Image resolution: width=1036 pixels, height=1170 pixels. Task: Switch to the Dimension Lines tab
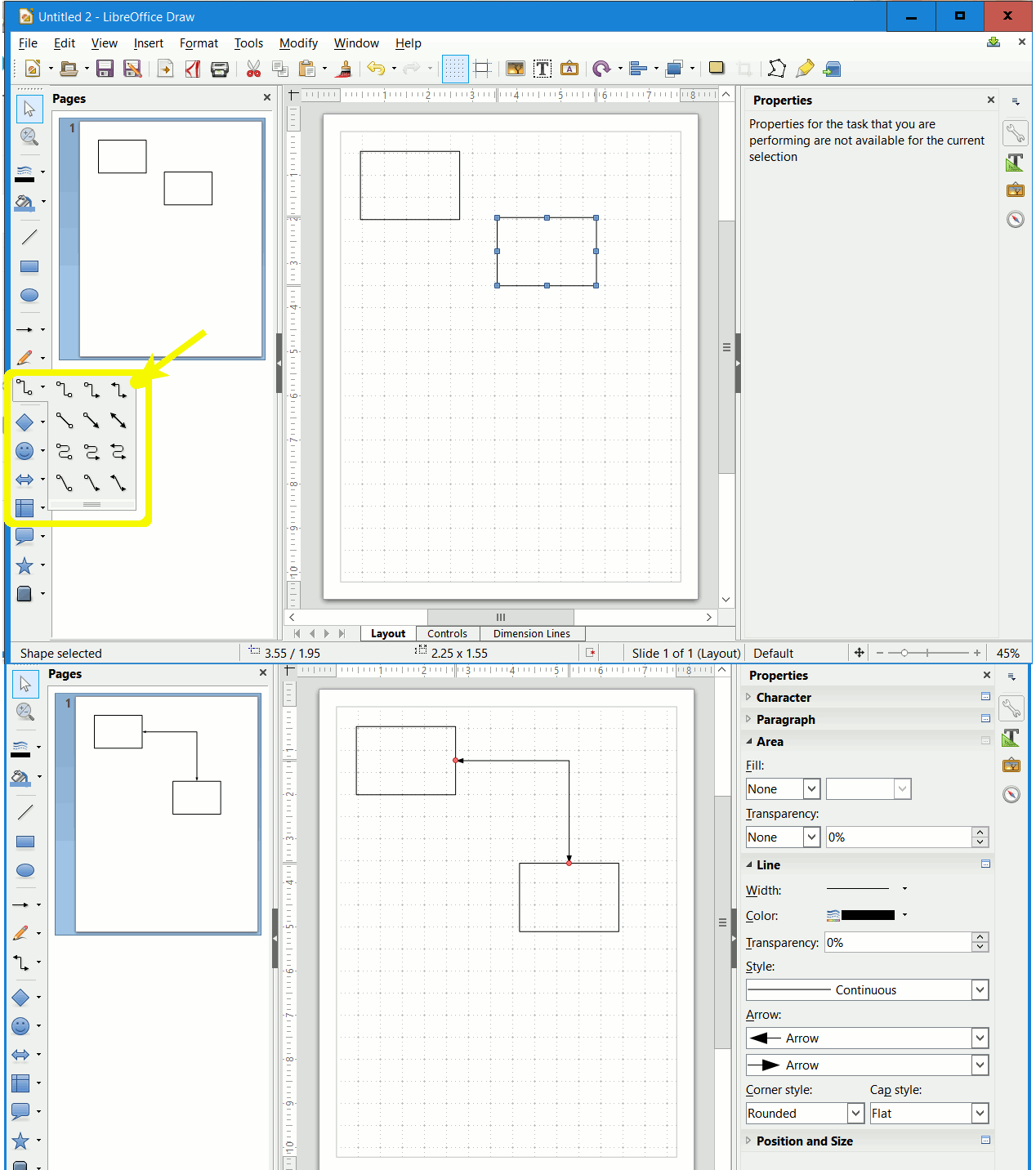pyautogui.click(x=531, y=633)
